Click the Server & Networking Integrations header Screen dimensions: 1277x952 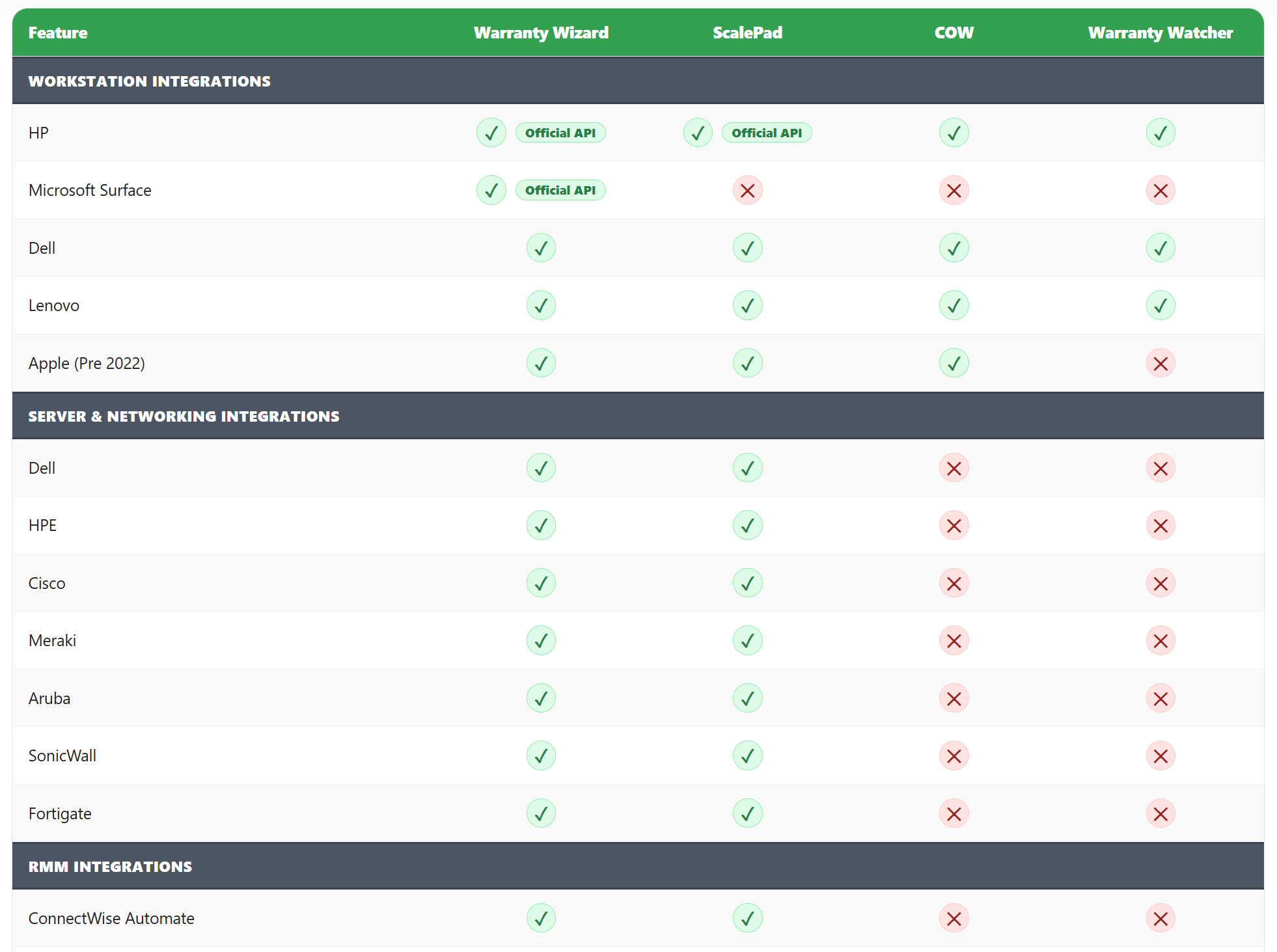(184, 416)
